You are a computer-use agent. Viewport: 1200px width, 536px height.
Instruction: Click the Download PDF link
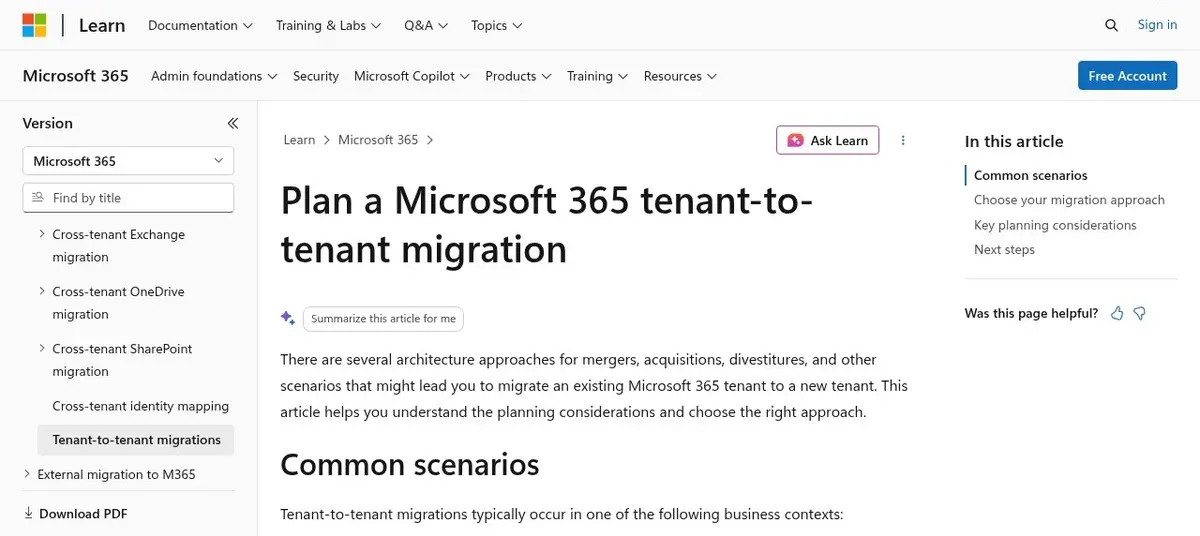[x=83, y=513]
